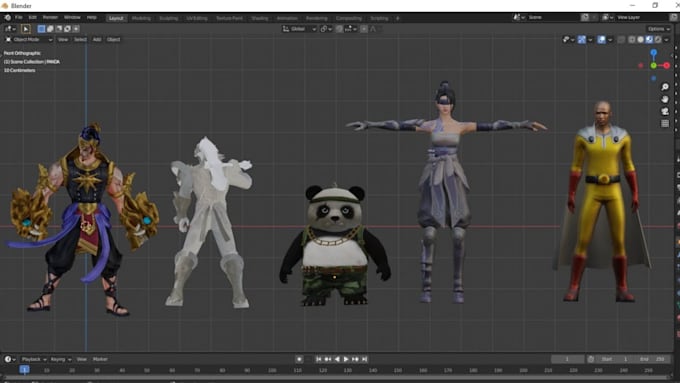Open the Playback popover in timeline

33,359
